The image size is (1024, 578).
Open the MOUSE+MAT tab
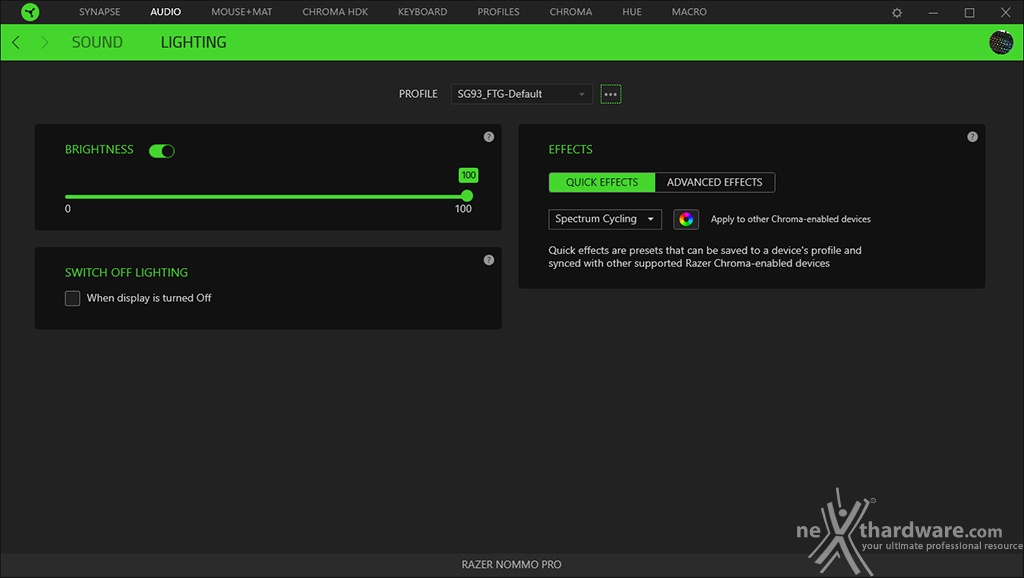coord(242,12)
